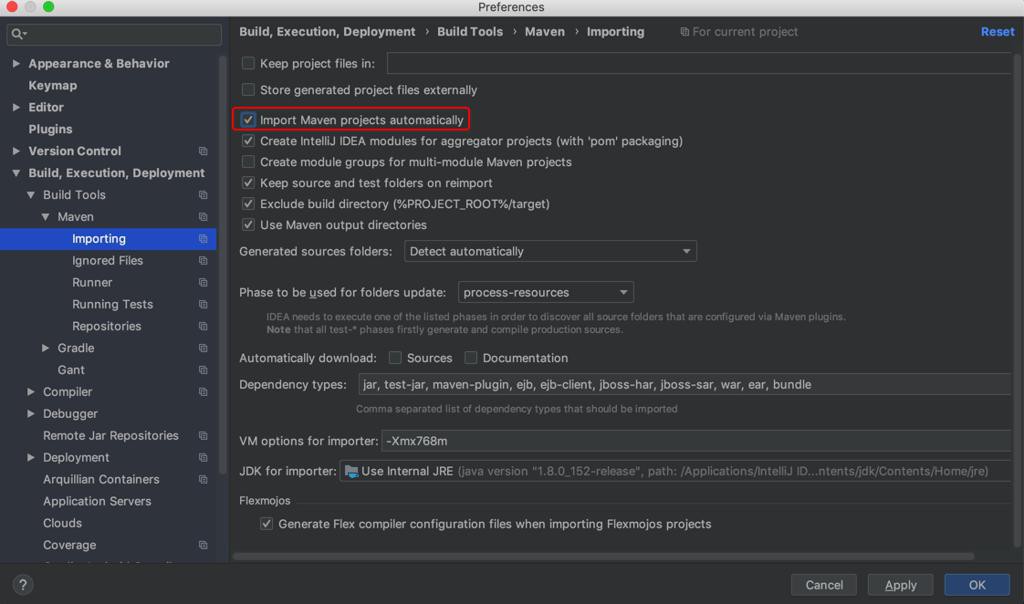Open Clouds settings page
The image size is (1024, 604).
click(62, 523)
